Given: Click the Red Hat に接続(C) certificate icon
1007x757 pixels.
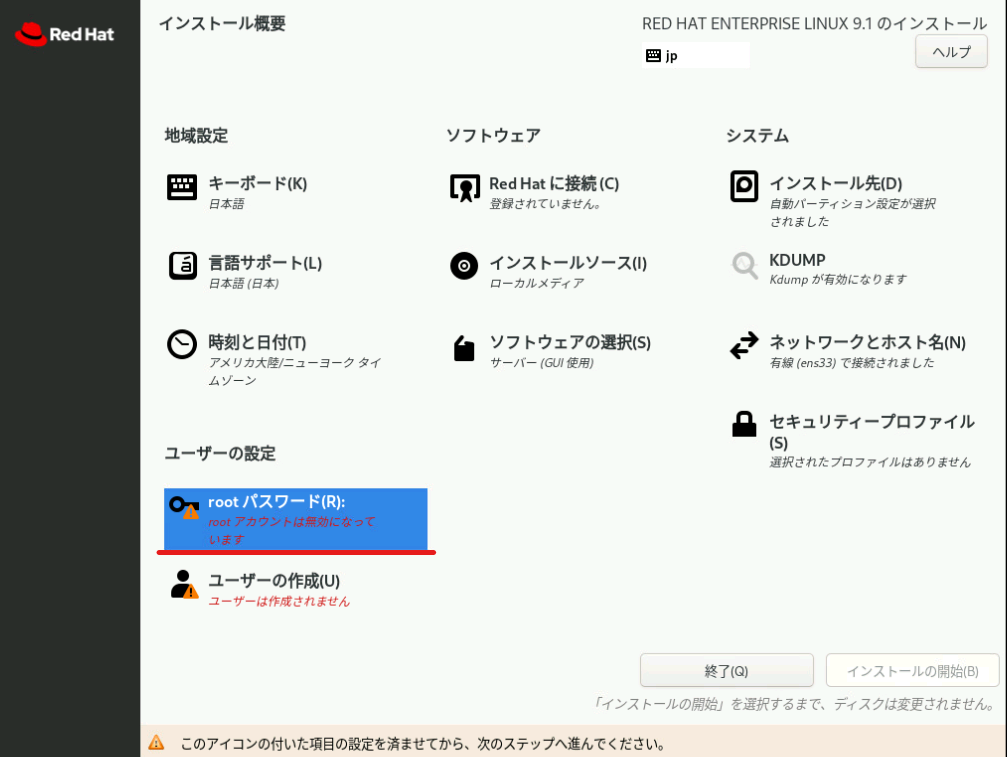Looking at the screenshot, I should click(x=464, y=187).
